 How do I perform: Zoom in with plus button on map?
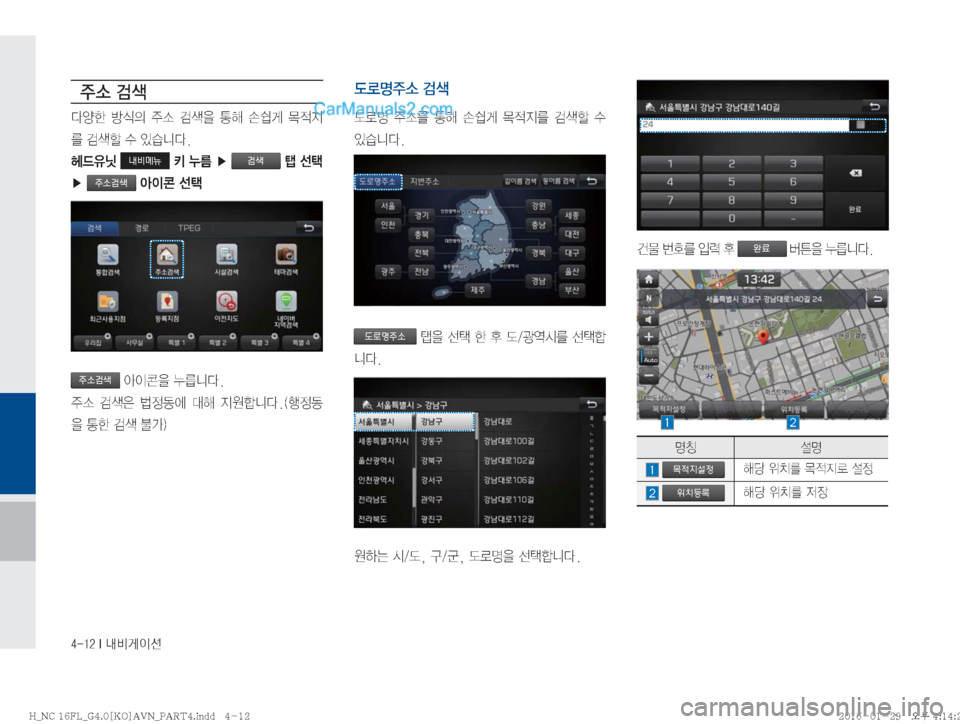click(x=649, y=337)
